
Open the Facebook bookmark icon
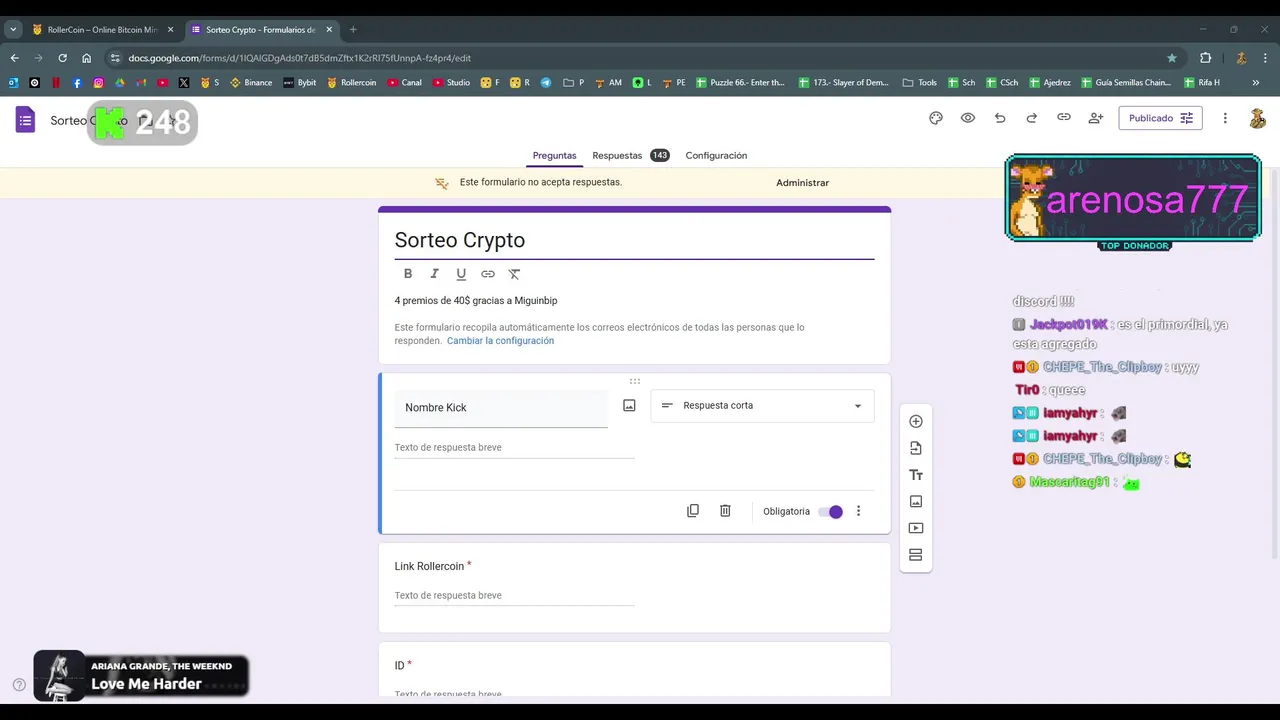click(77, 83)
